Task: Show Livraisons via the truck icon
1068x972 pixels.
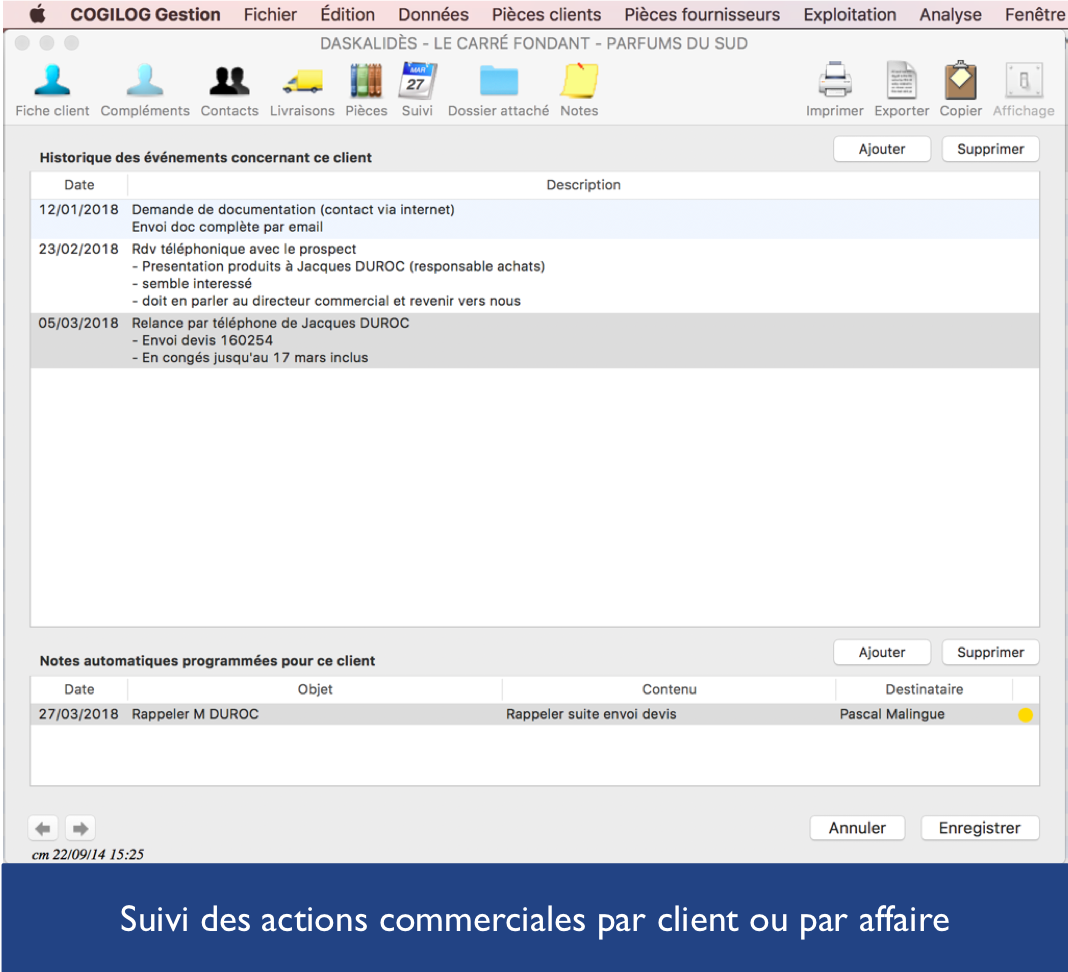Action: [x=302, y=81]
